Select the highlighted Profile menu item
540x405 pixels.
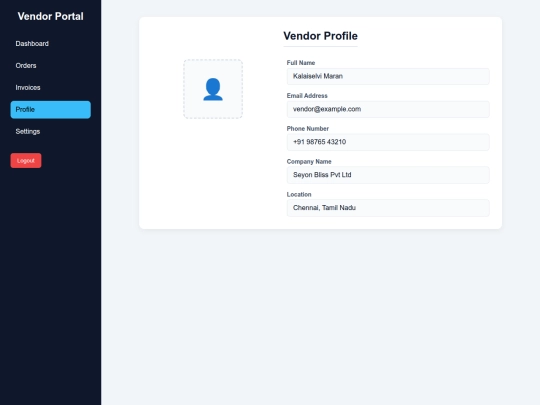tap(50, 110)
